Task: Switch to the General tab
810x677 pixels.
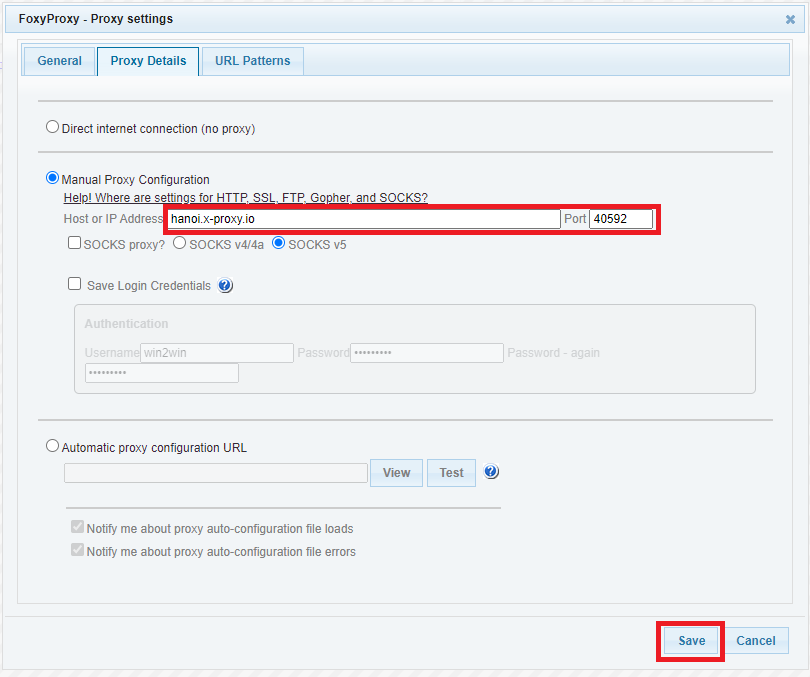Action: tap(59, 61)
